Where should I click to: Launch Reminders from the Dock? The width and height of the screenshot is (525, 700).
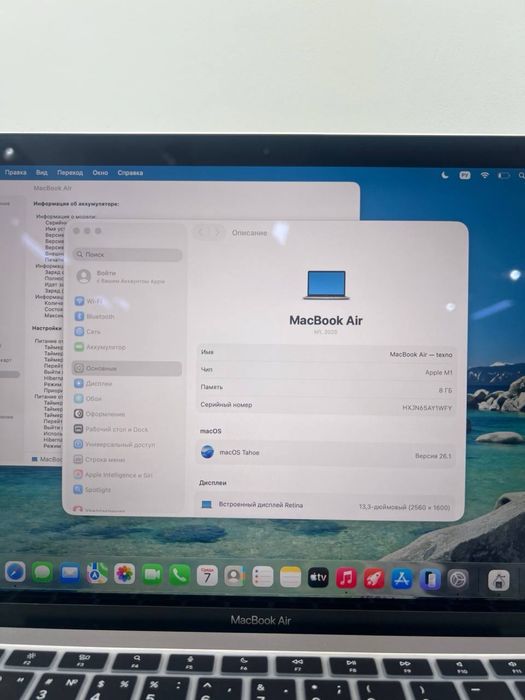(x=262, y=577)
